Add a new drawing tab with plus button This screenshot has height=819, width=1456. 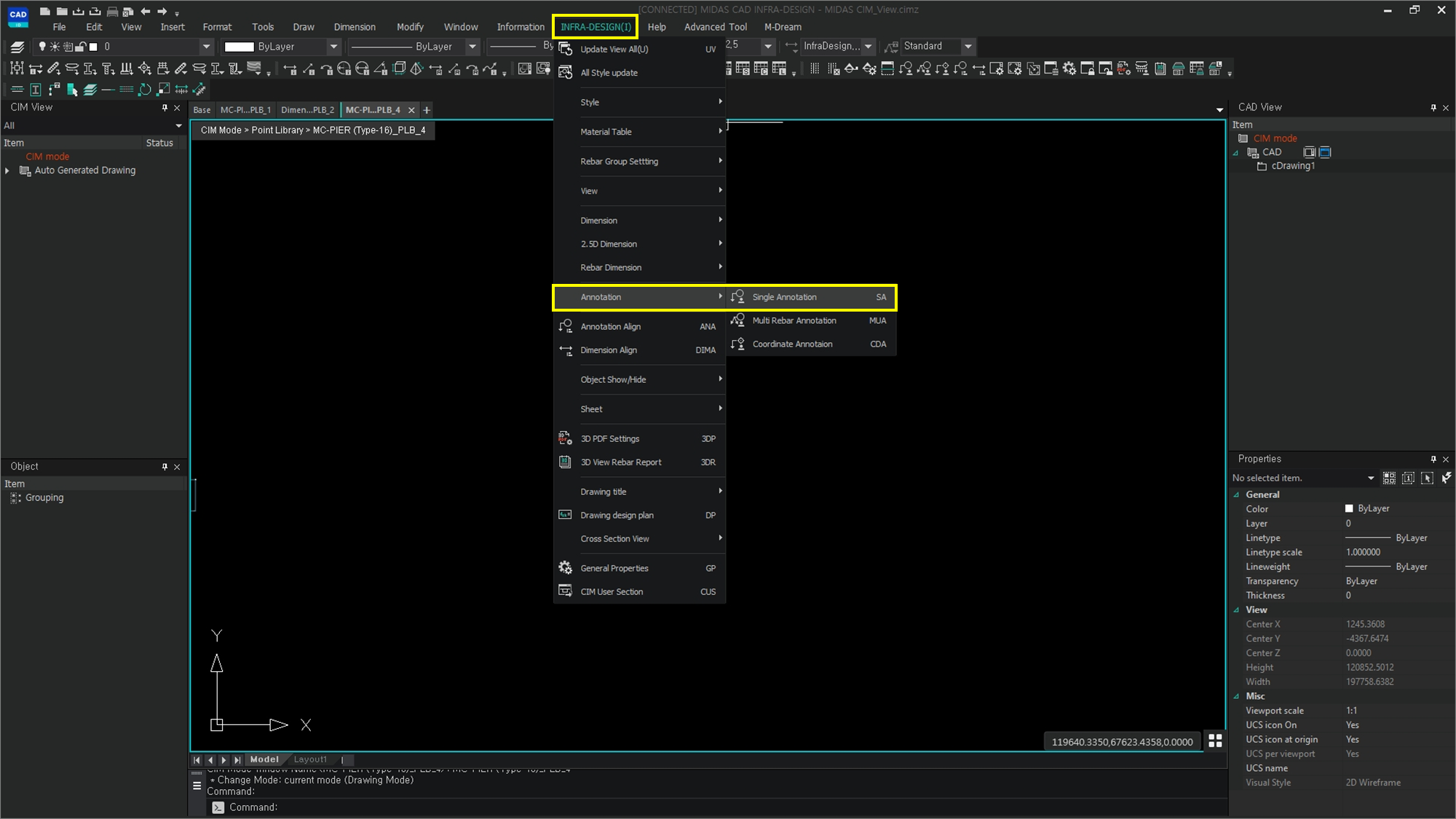427,110
